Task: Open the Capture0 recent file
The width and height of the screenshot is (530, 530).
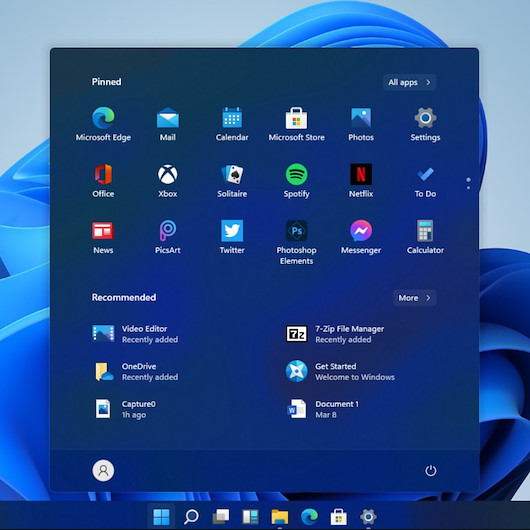Action: click(125, 409)
